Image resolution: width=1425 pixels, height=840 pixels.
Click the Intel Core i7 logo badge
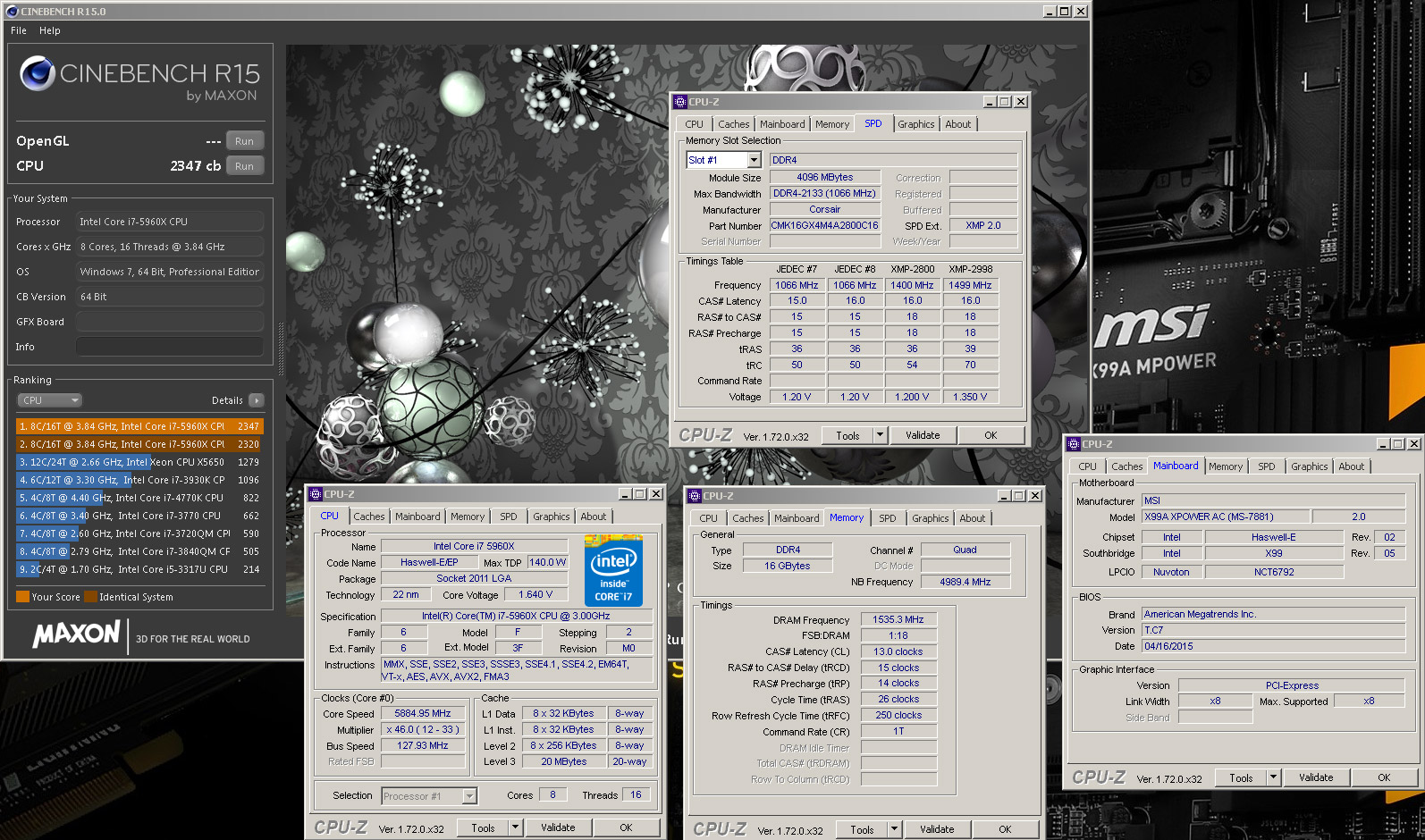tap(613, 570)
